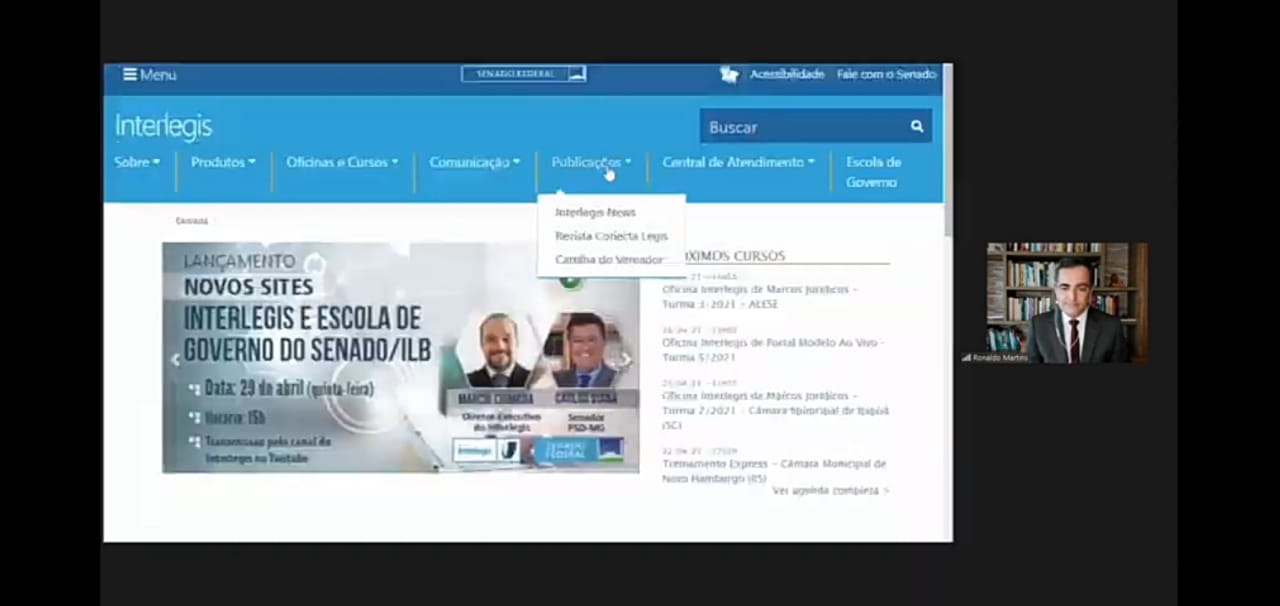Click the microphone icon in Ronaldo's video
This screenshot has height=606, width=1280.
coord(965,357)
